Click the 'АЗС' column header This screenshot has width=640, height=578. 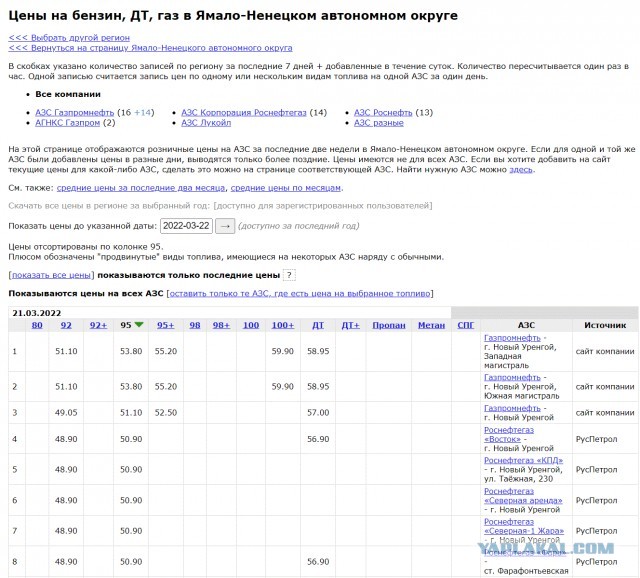pos(526,325)
